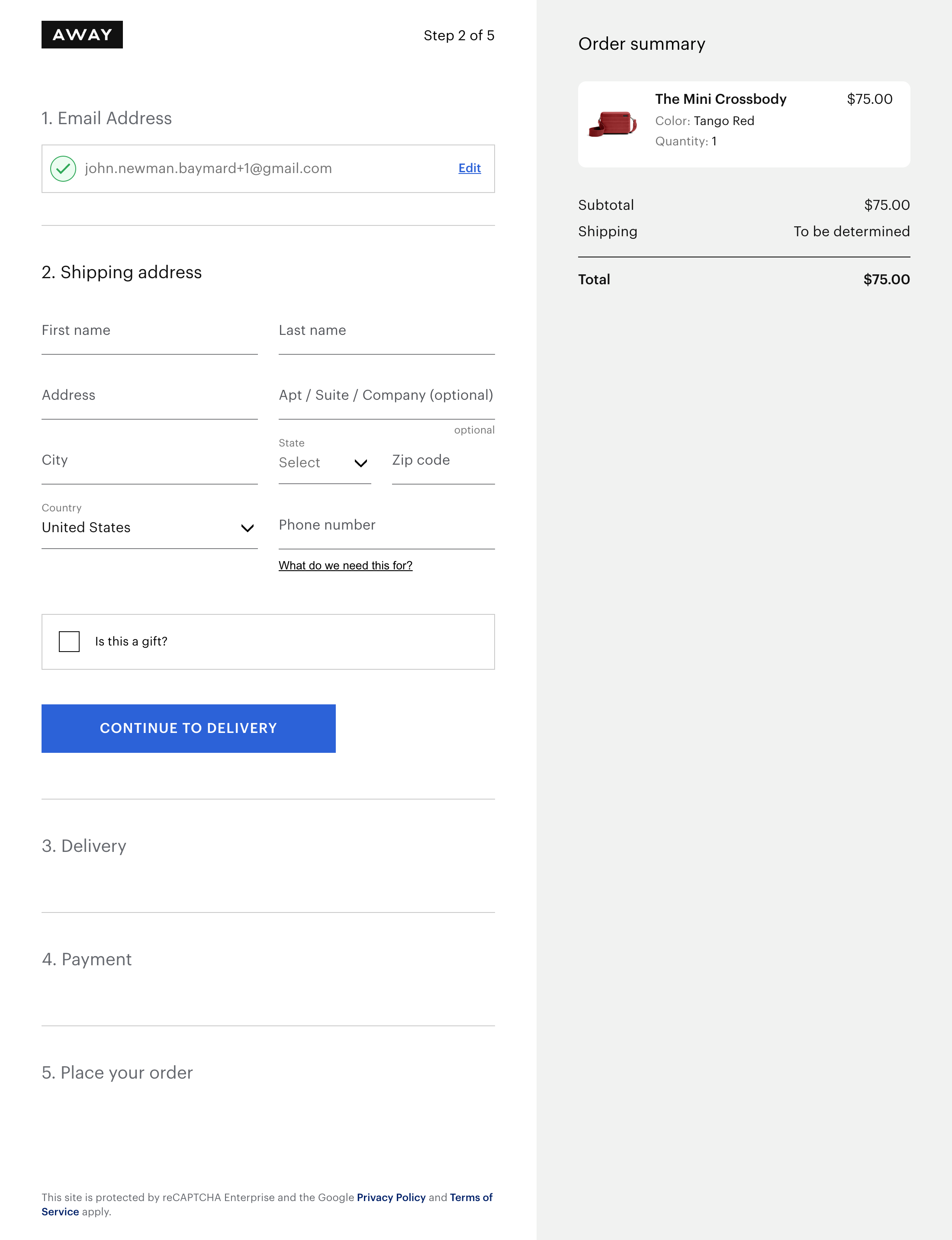Screen dimensions: 952x1240
Task: Click the State dropdown chevron arrow
Action: click(x=360, y=463)
